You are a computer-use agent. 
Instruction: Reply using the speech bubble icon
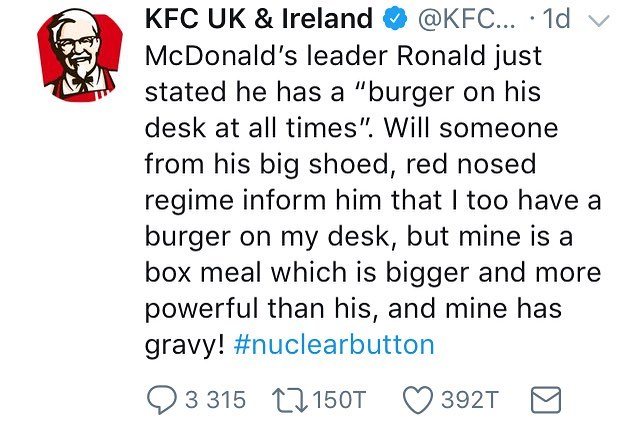162,400
